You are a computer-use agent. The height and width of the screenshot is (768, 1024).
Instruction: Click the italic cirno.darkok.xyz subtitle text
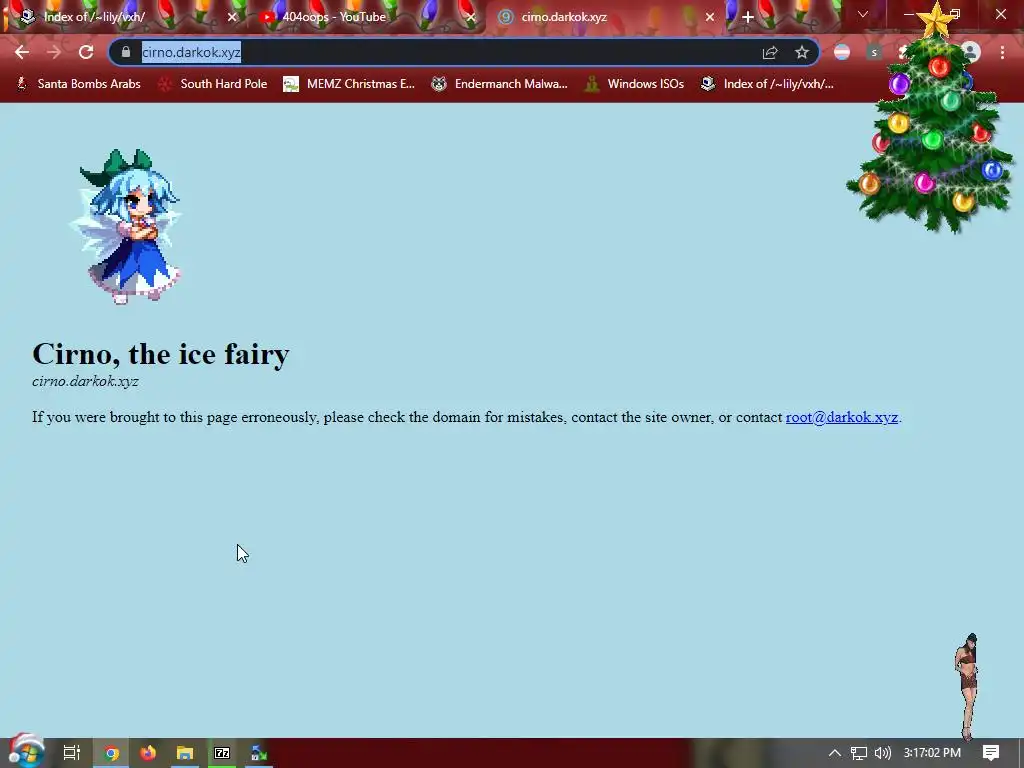(x=85, y=381)
